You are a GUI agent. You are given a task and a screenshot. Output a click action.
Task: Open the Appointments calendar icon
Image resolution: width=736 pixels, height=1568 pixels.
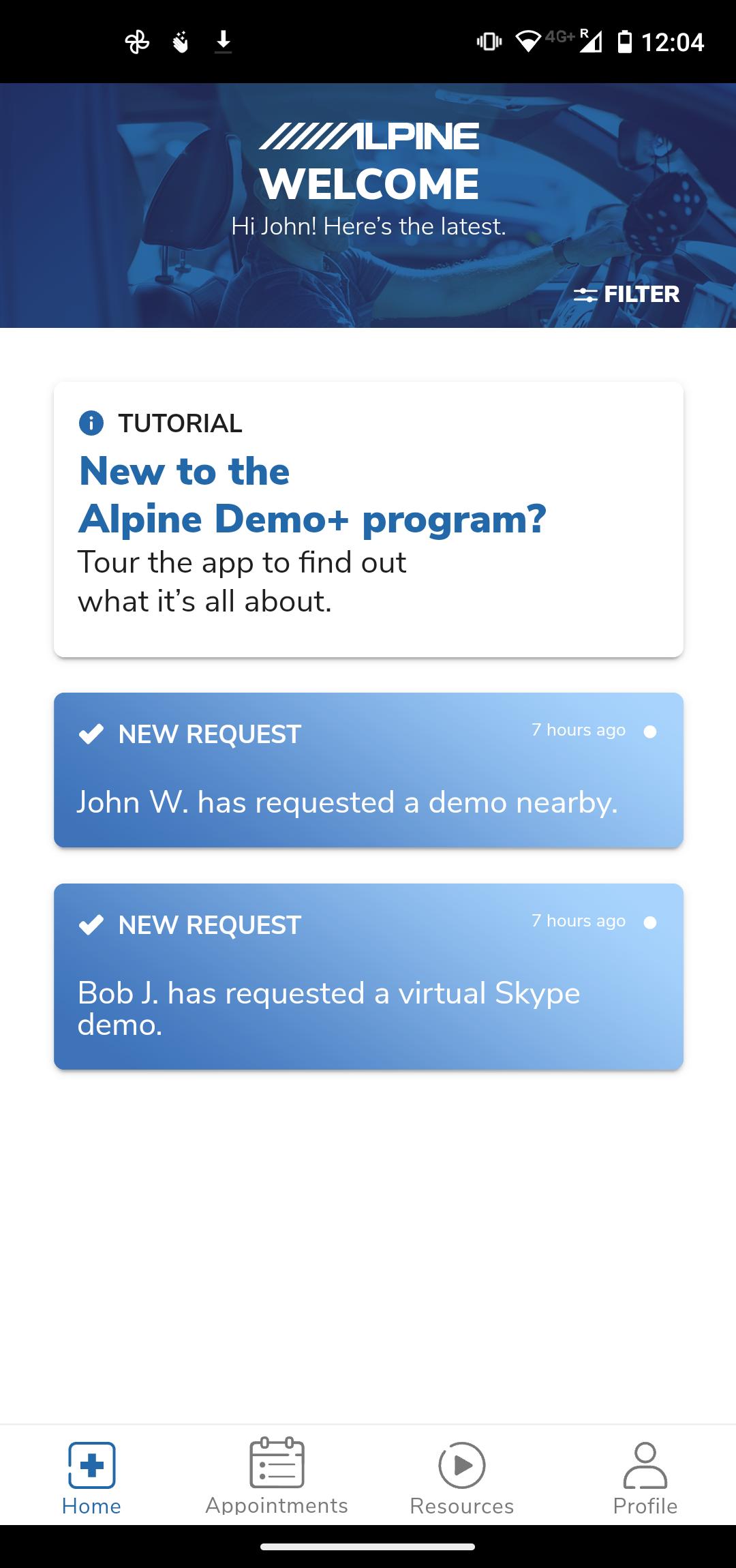point(277,1462)
